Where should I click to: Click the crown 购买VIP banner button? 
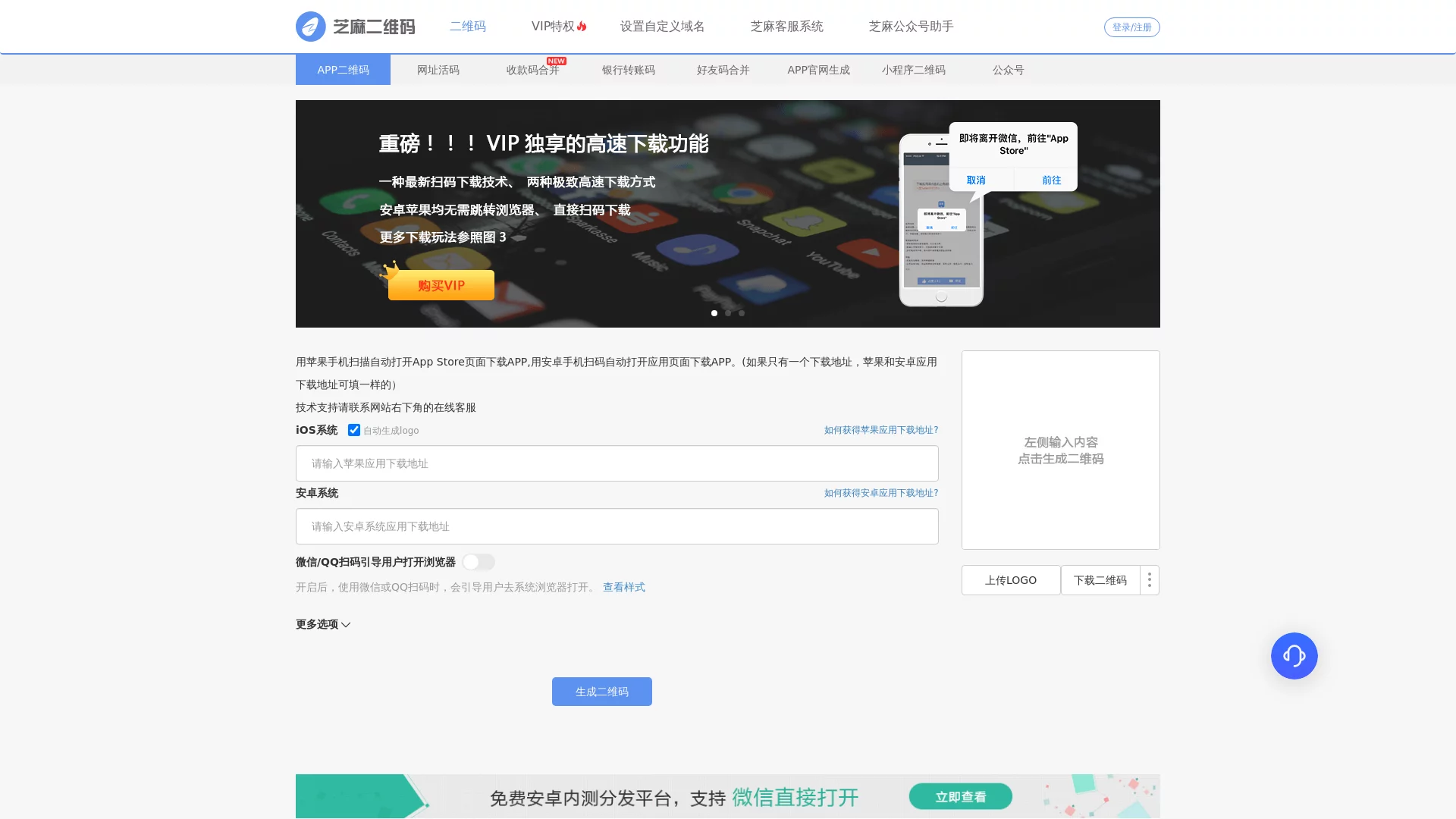pos(441,285)
